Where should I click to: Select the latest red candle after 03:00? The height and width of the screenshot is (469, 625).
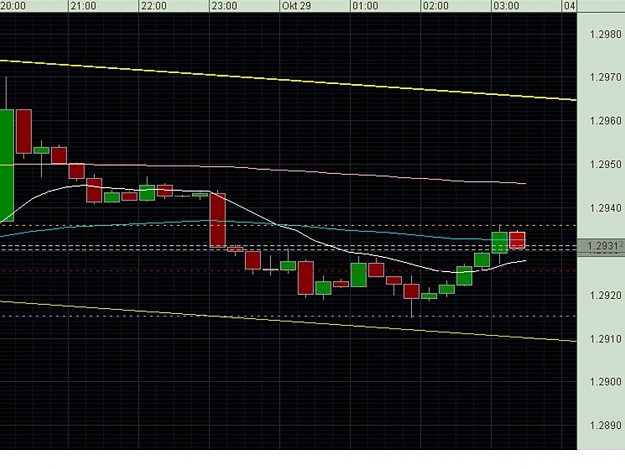pos(517,240)
